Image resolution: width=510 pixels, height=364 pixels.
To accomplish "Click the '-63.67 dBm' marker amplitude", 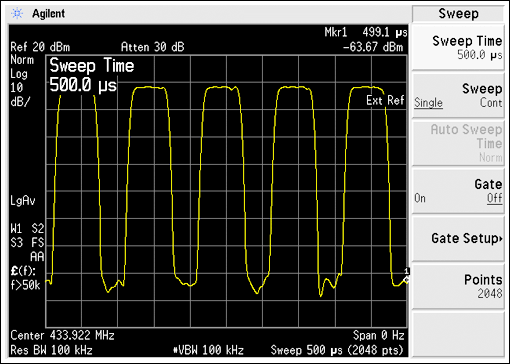I will click(x=373, y=47).
